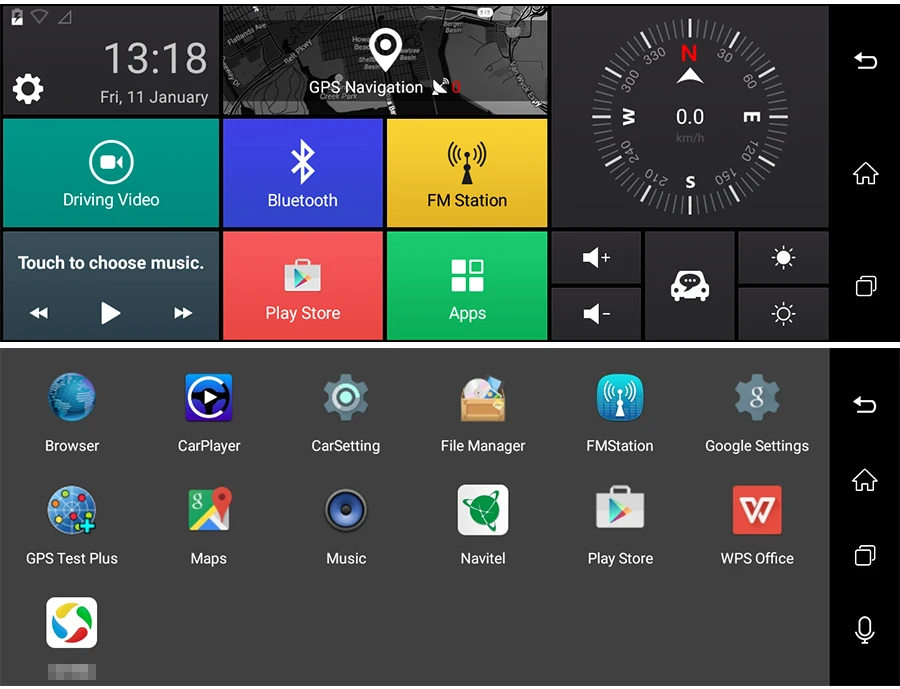This screenshot has width=900, height=689.
Task: Launch the Driving Video tile
Action: pos(111,173)
